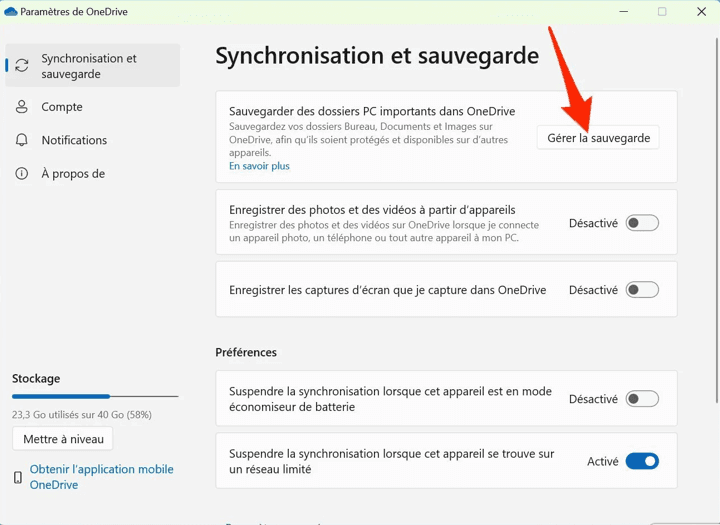Select the À propos de section
720x525 pixels.
pos(73,174)
